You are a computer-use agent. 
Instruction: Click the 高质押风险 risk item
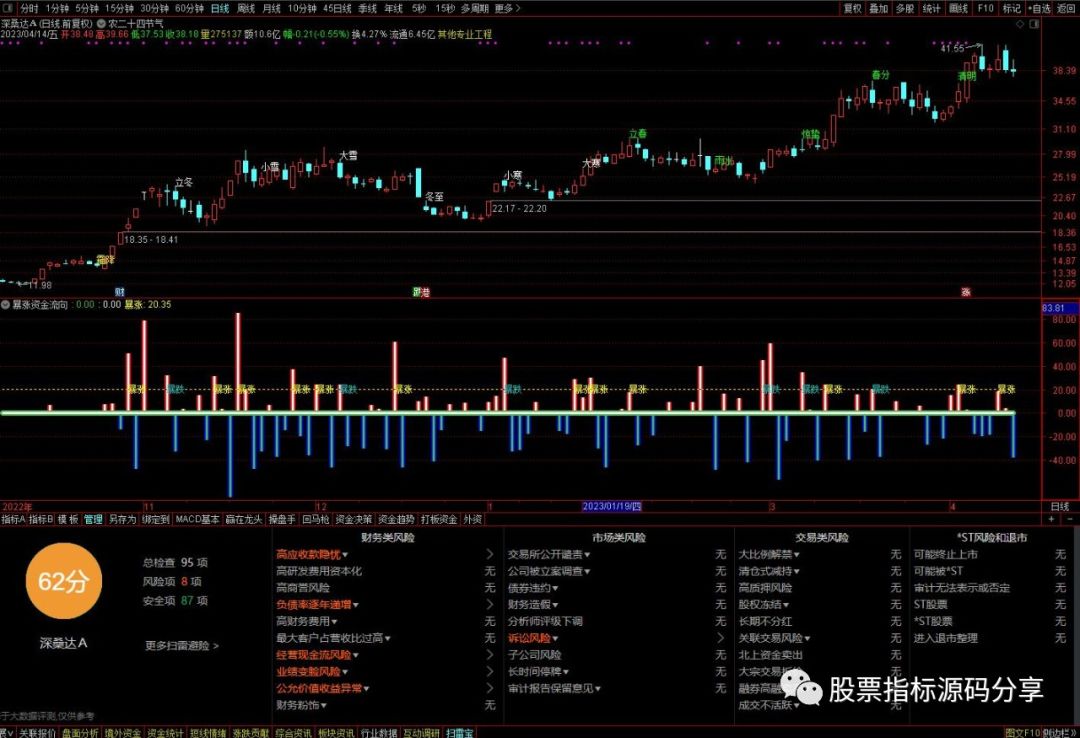tap(765, 588)
